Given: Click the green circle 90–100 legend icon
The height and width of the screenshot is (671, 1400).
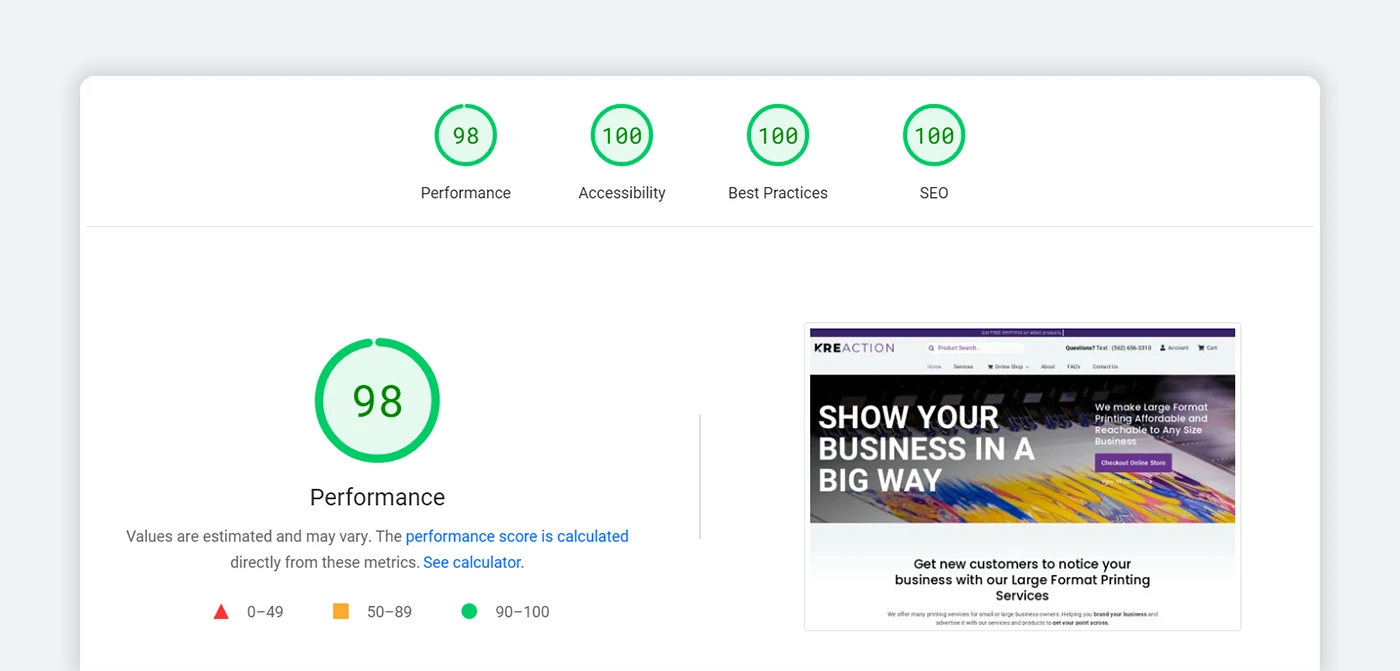Looking at the screenshot, I should tap(469, 611).
